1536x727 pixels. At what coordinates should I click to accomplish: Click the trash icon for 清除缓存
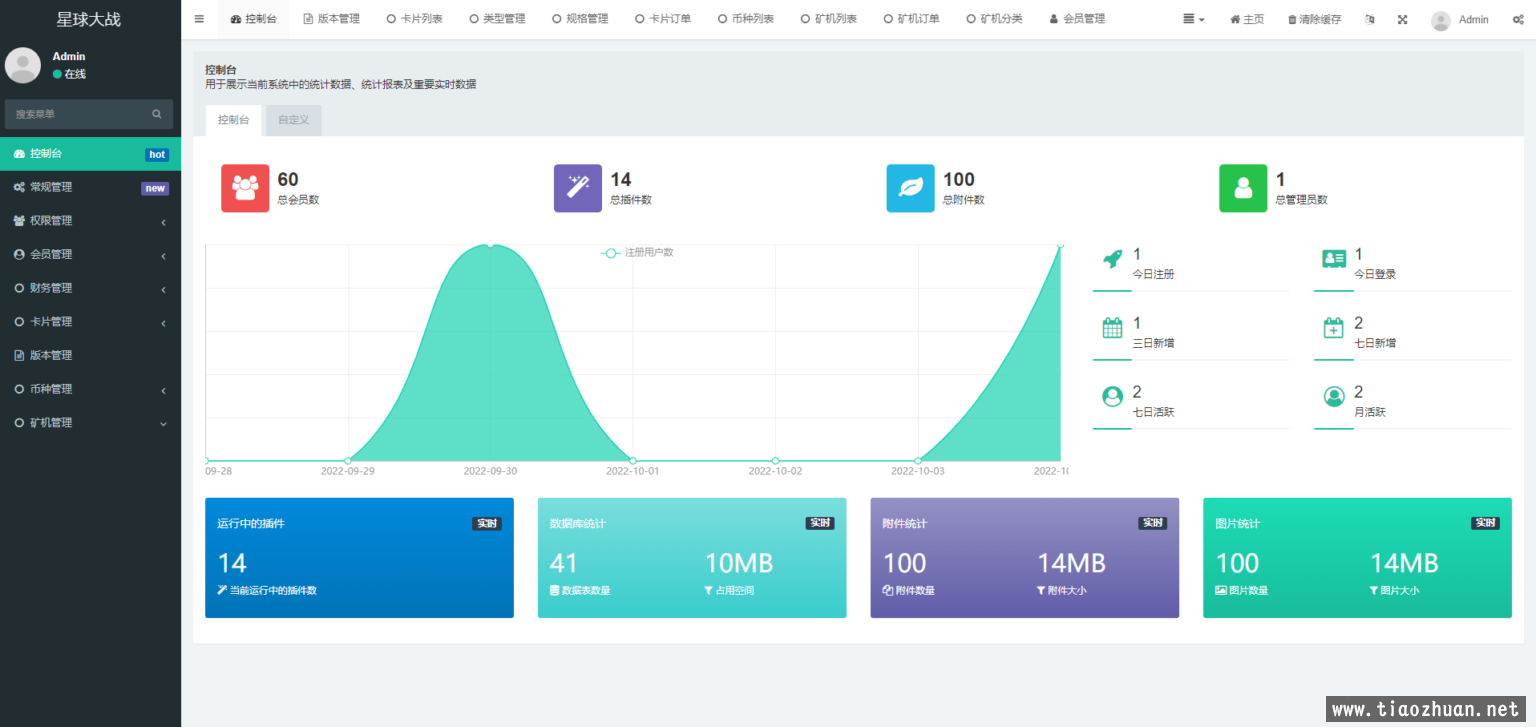(x=1292, y=19)
